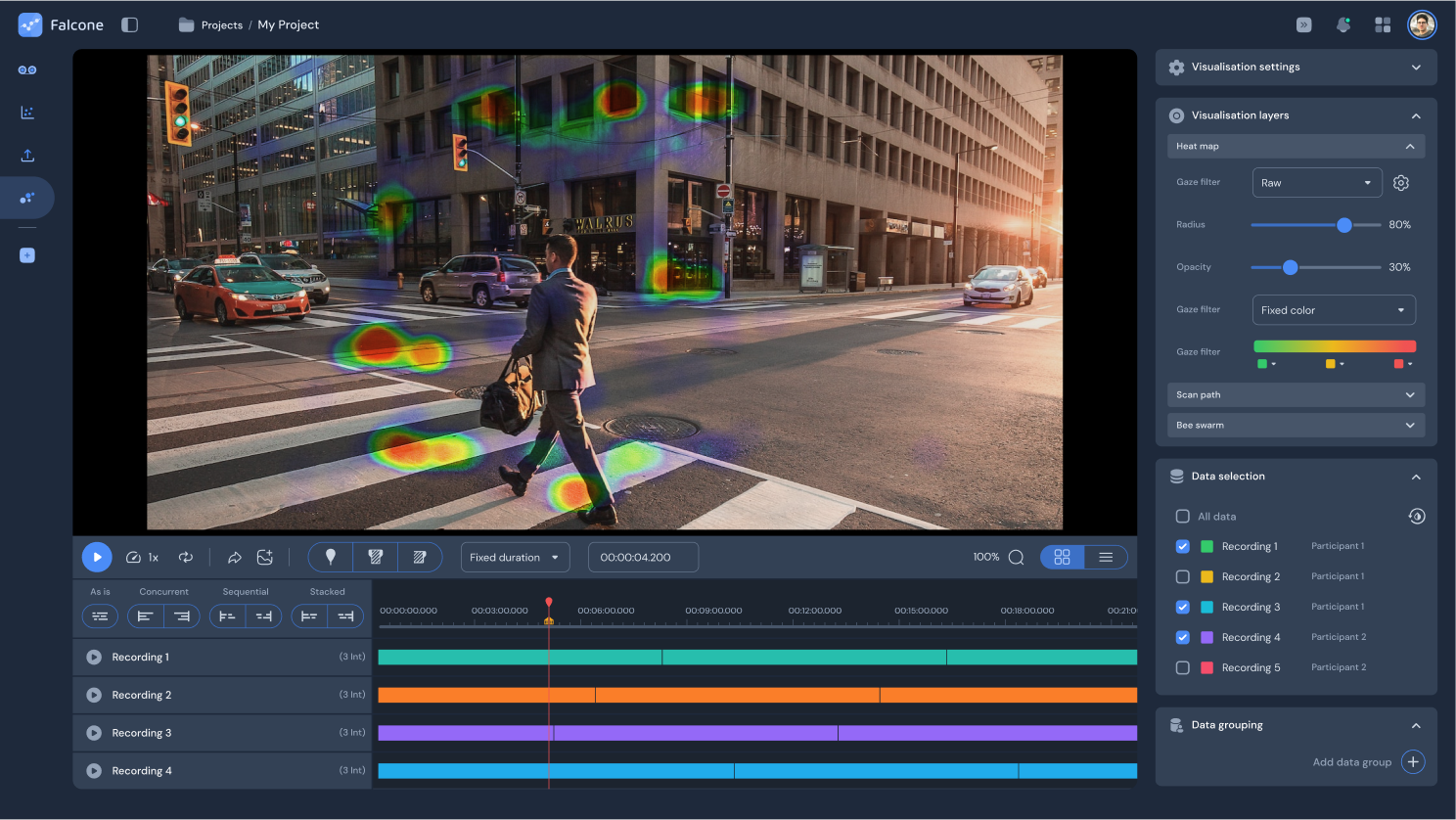
Task: Click the Recording 3 play button in the timeline
Action: [x=94, y=733]
